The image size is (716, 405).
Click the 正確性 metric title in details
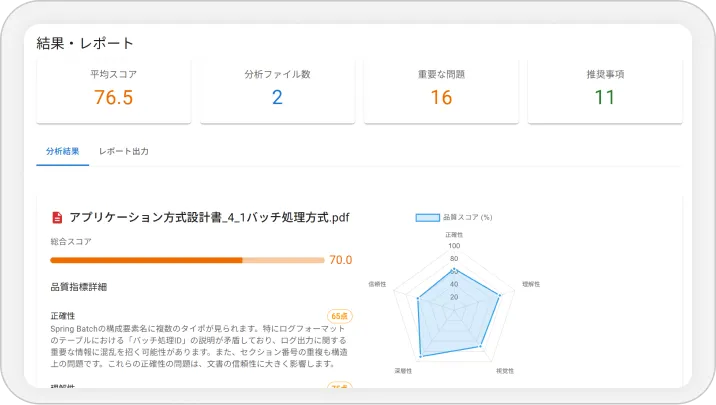[x=63, y=316]
